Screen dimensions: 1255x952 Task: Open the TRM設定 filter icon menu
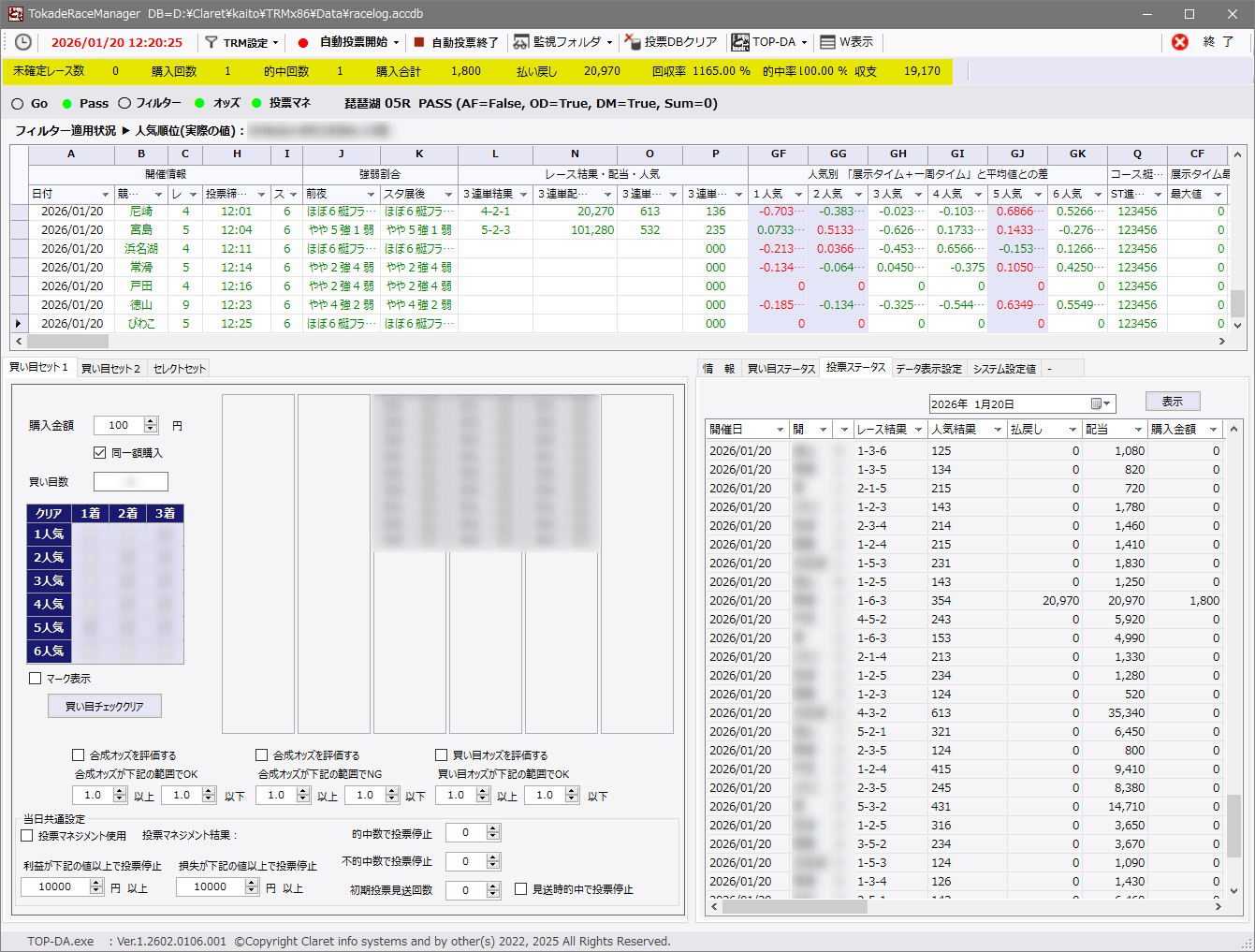[212, 42]
